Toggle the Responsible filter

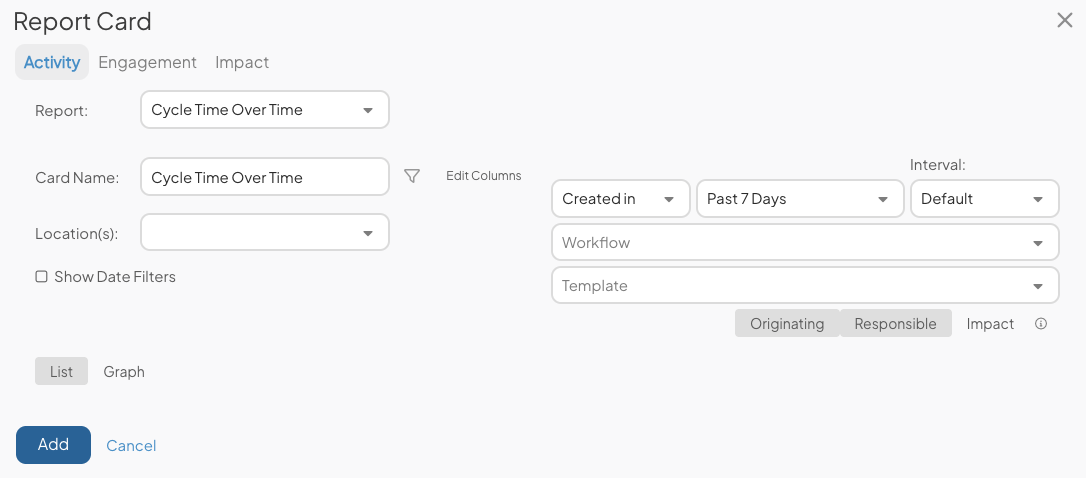tap(896, 324)
